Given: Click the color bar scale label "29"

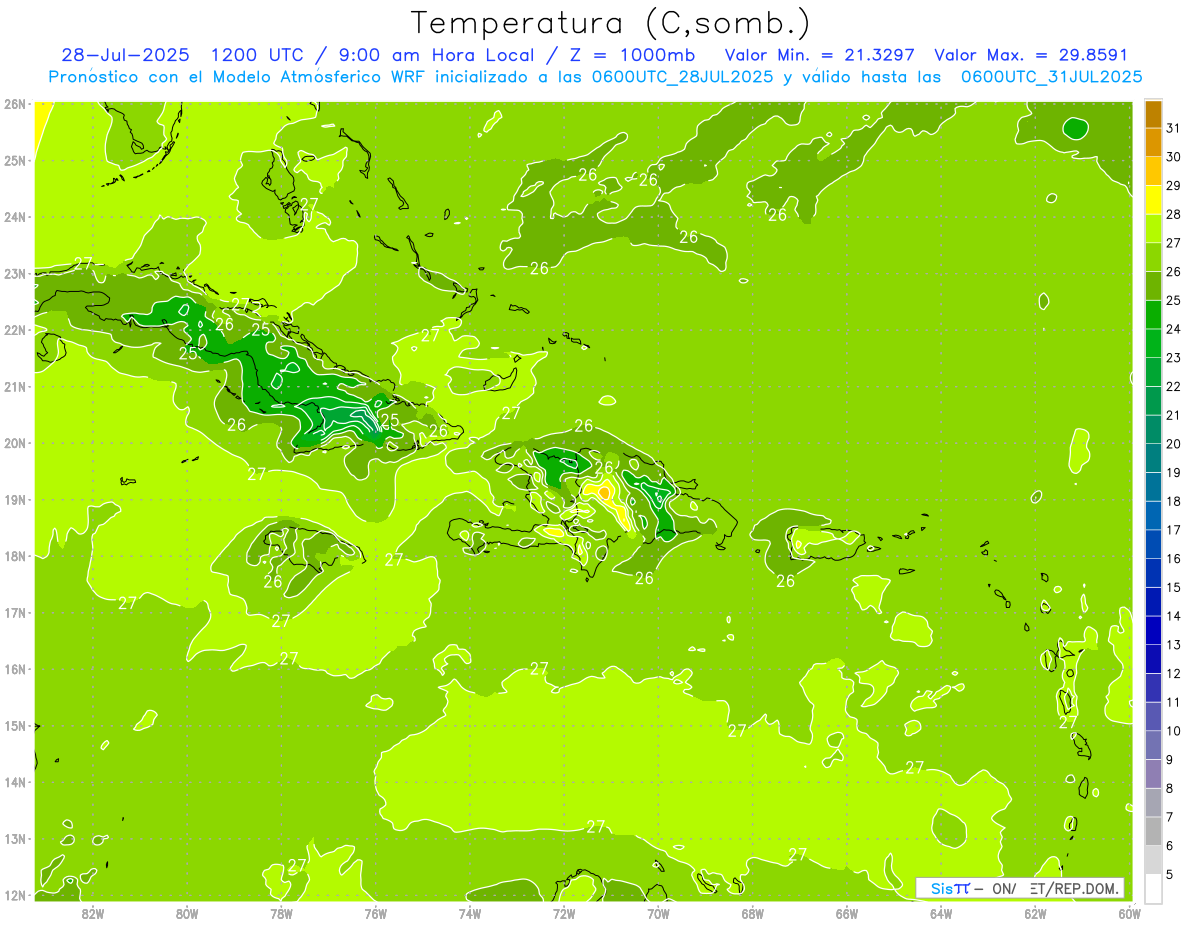Looking at the screenshot, I should tap(1173, 186).
